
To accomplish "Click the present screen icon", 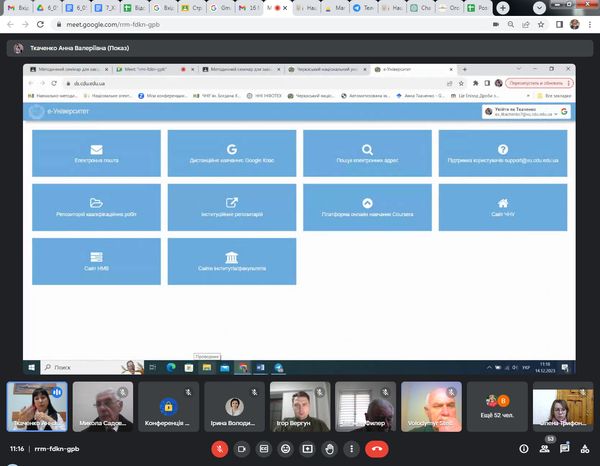I will coord(307,450).
